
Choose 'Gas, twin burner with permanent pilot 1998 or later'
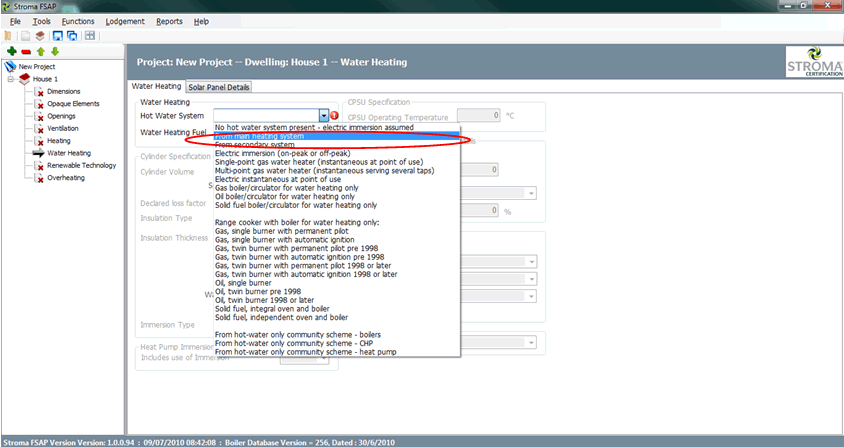pos(337,266)
